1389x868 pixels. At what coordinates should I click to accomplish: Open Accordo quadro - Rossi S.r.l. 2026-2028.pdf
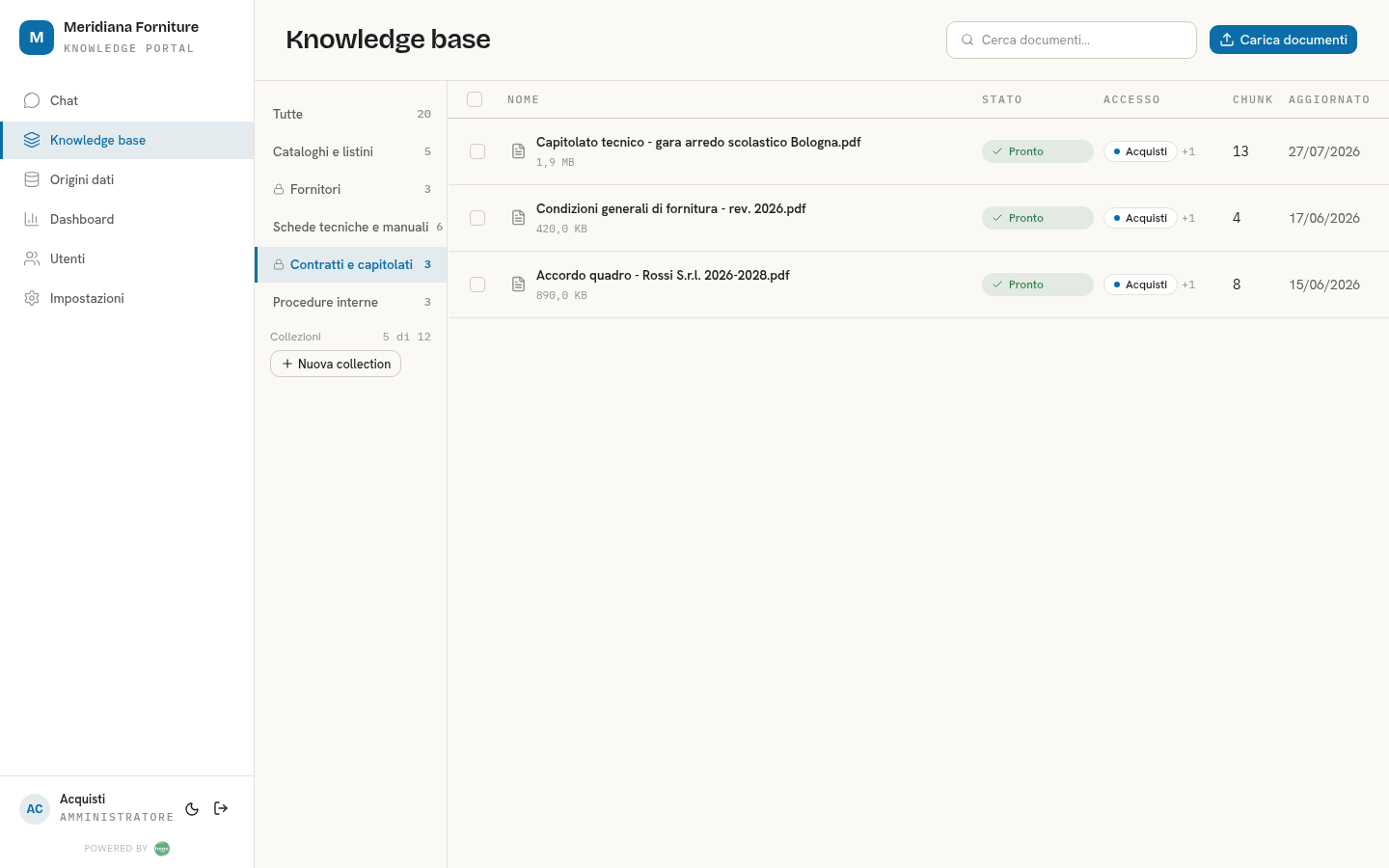[663, 275]
